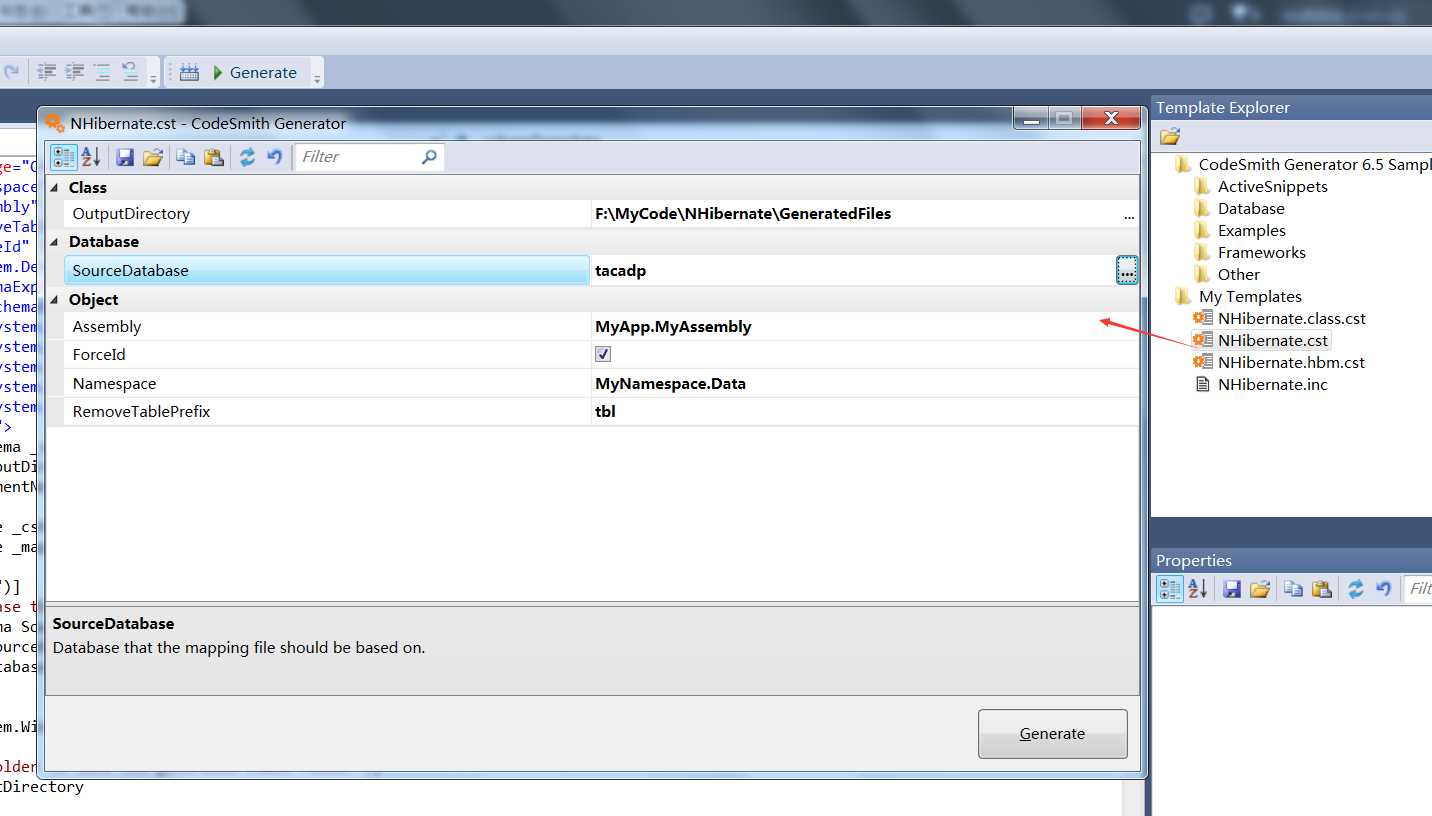This screenshot has width=1432, height=816.
Task: Collapse the Object property category
Action: pyautogui.click(x=54, y=299)
